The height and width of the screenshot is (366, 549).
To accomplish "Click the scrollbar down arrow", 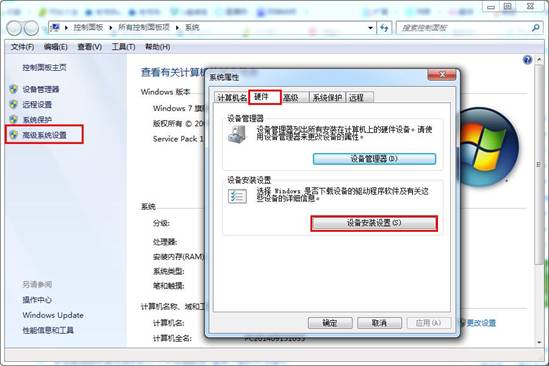I will [x=539, y=342].
